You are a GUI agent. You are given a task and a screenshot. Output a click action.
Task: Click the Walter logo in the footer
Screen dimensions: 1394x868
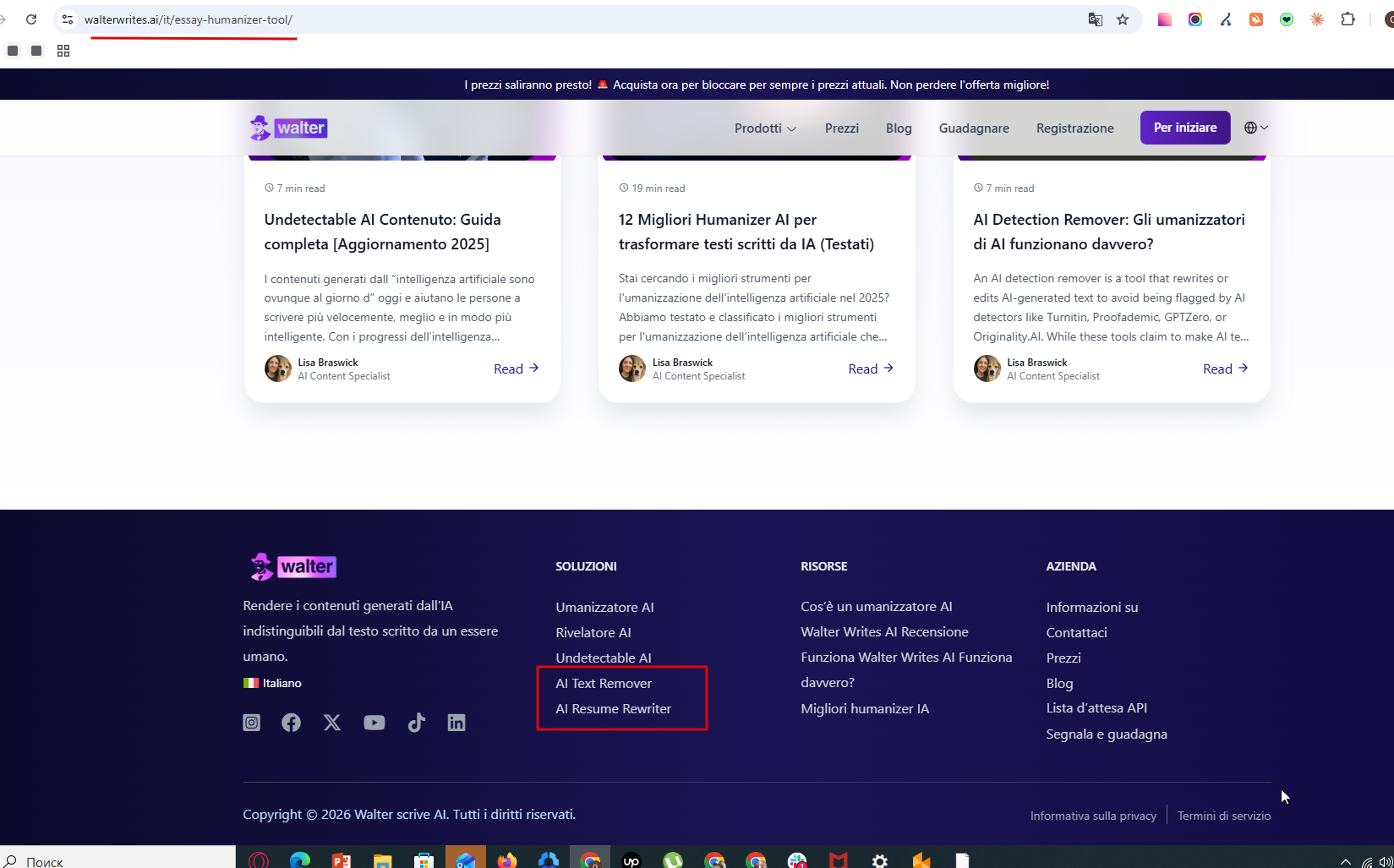(x=292, y=566)
